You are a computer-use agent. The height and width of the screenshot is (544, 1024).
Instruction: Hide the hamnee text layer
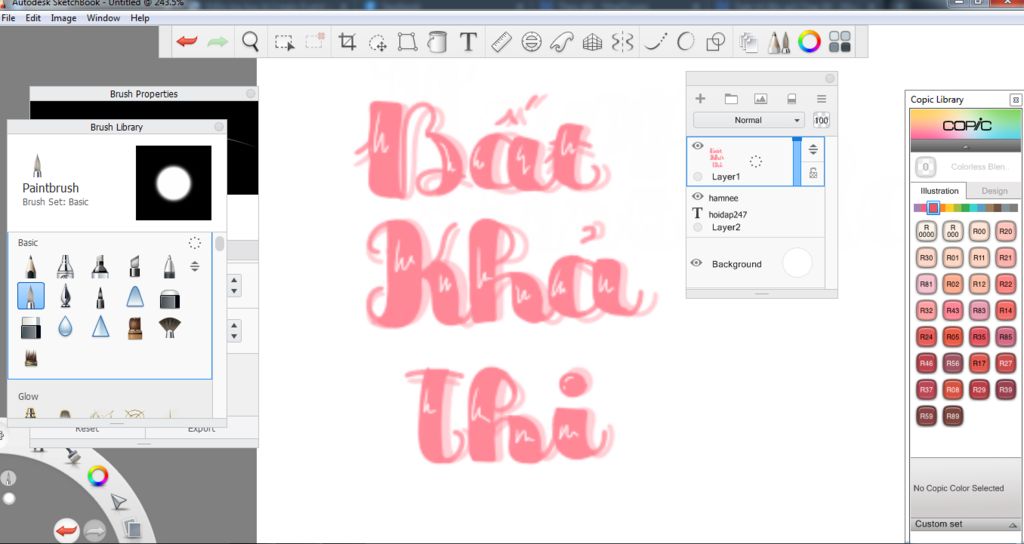tap(697, 197)
